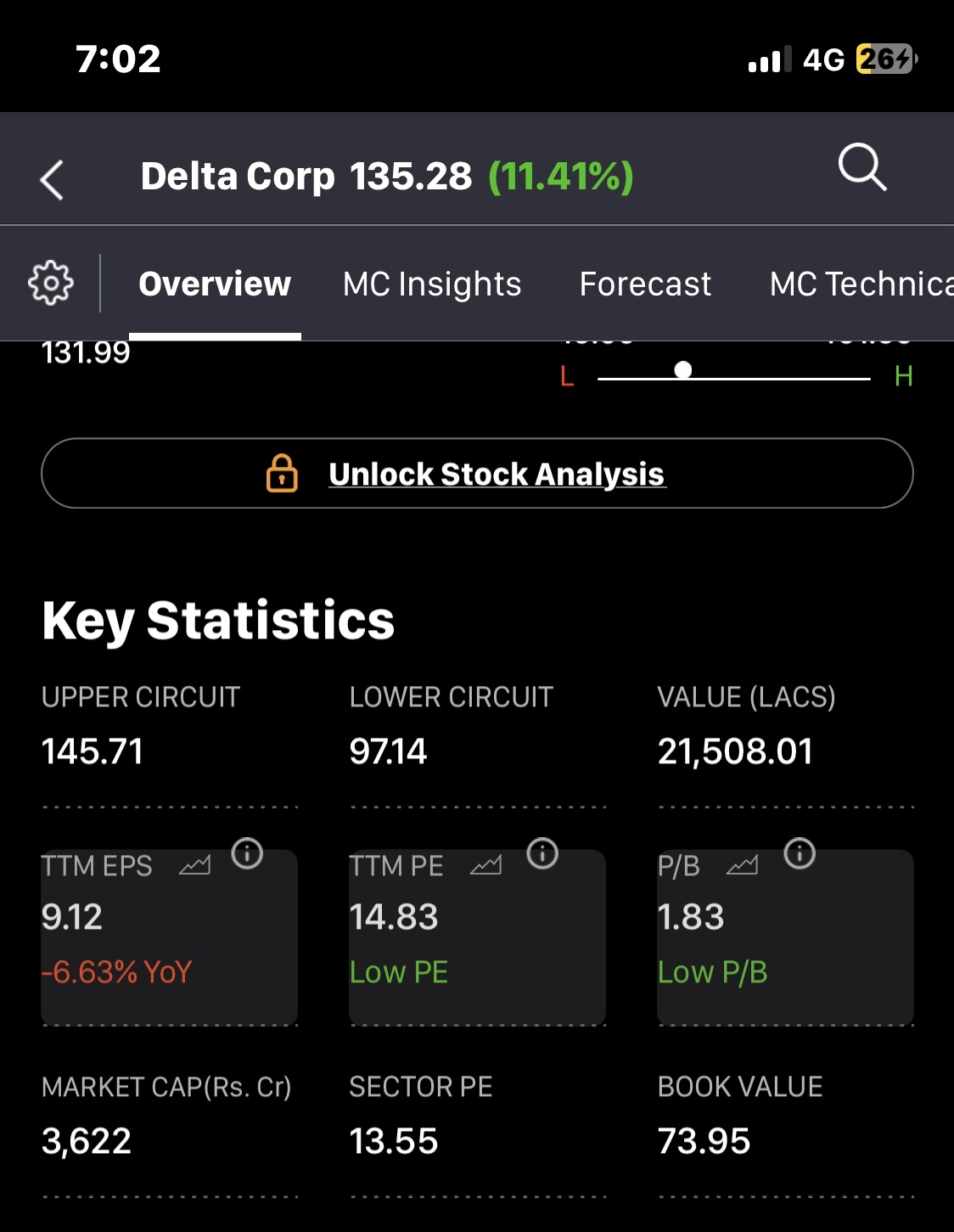Tap the TTM PE info icon
Image resolution: width=954 pixels, height=1232 pixels.
(542, 852)
